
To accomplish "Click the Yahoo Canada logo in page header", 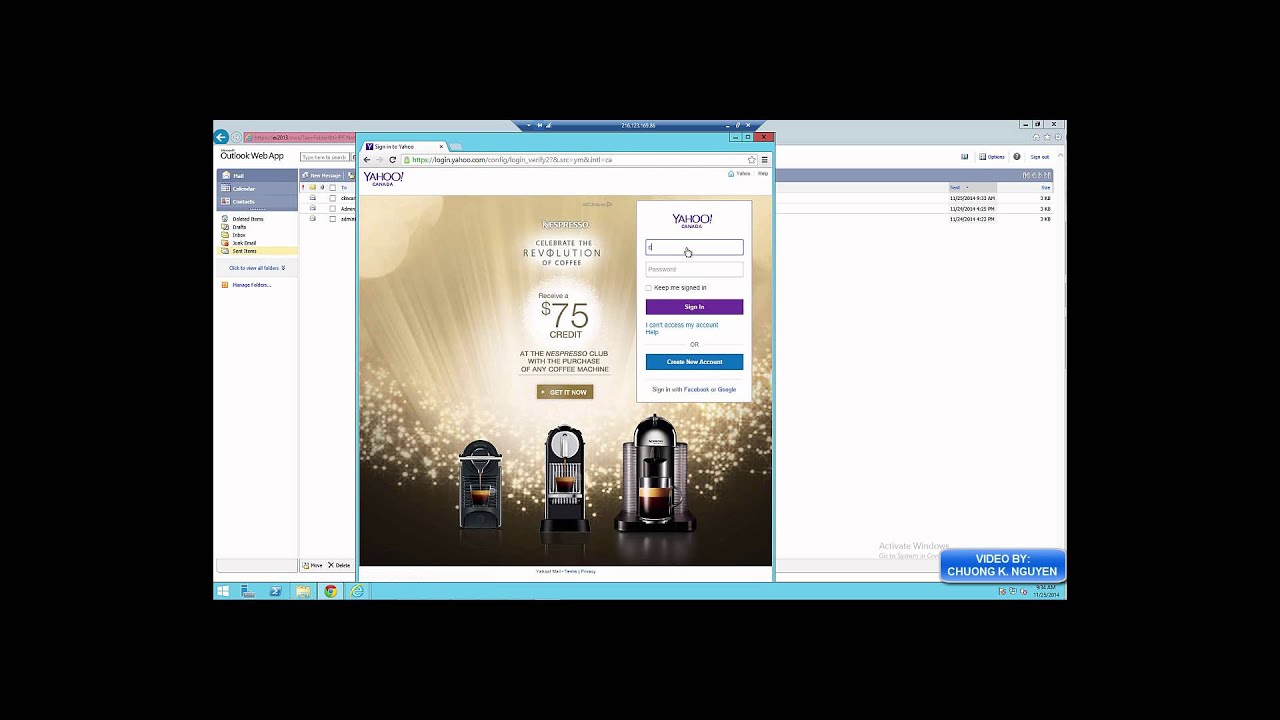I will tap(383, 179).
